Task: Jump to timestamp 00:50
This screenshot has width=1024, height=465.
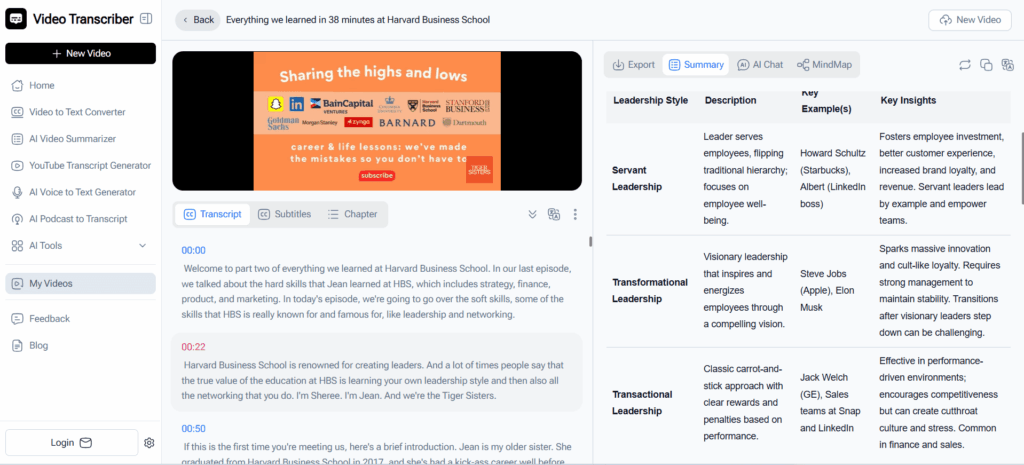Action: [x=193, y=429]
